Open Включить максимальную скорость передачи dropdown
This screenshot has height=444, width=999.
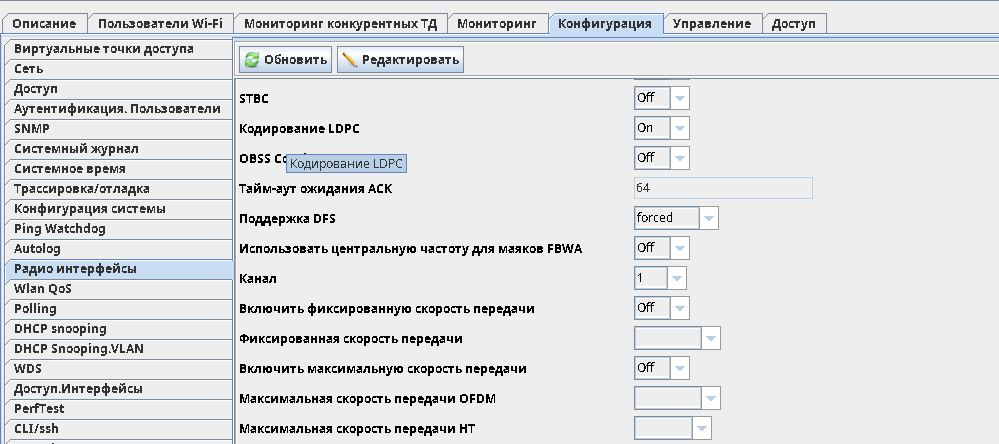pyautogui.click(x=680, y=368)
